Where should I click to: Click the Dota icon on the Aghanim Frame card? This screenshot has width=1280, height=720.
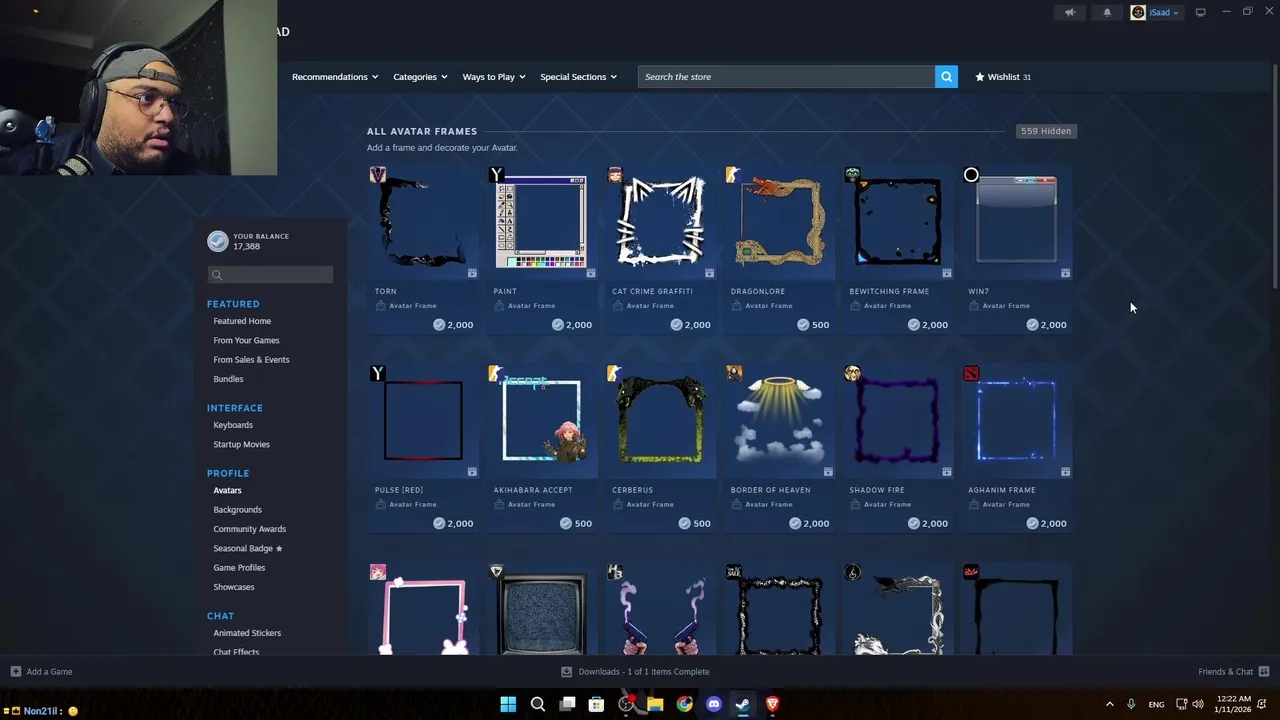[x=971, y=374]
